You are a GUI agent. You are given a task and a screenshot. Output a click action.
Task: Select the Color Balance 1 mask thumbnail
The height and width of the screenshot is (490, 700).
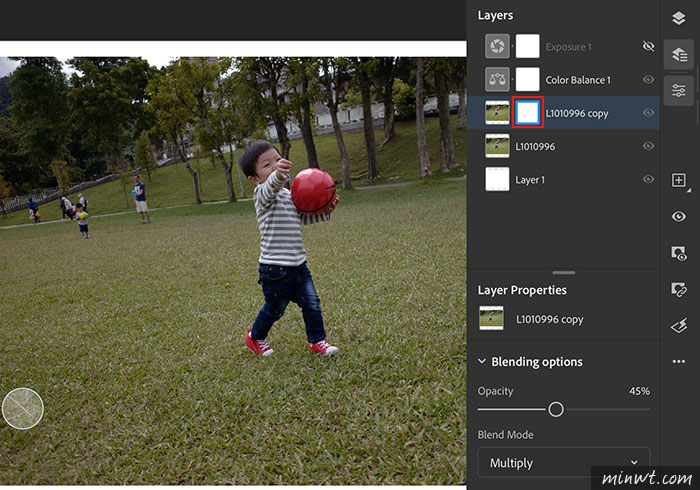(528, 79)
